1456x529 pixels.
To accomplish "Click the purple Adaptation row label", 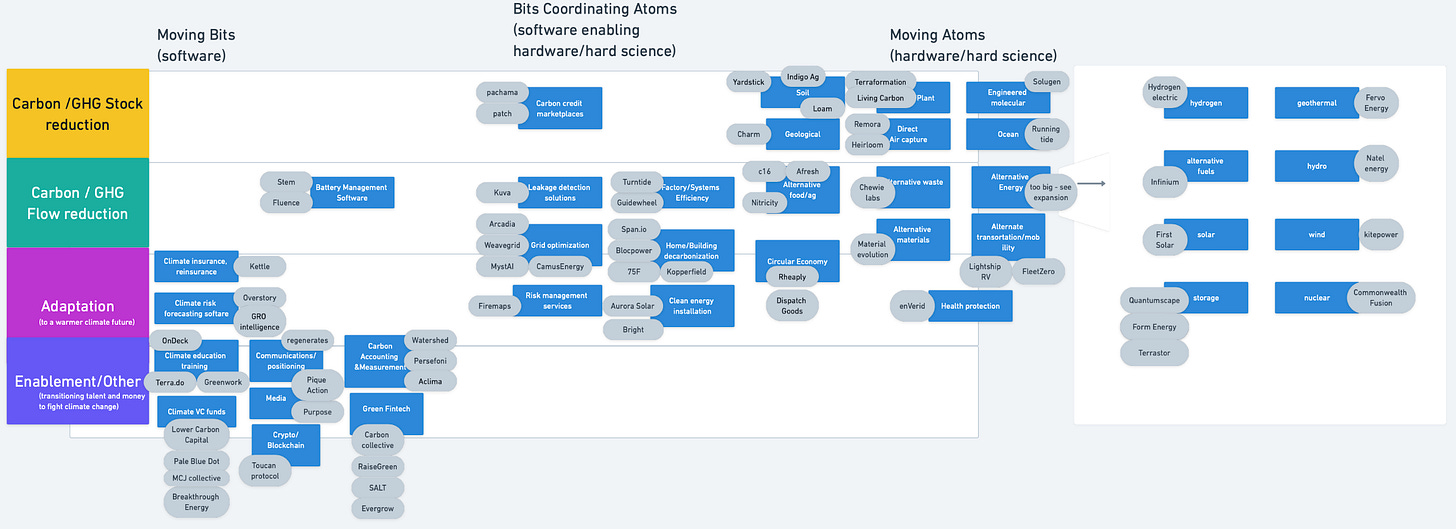I will pos(77,293).
